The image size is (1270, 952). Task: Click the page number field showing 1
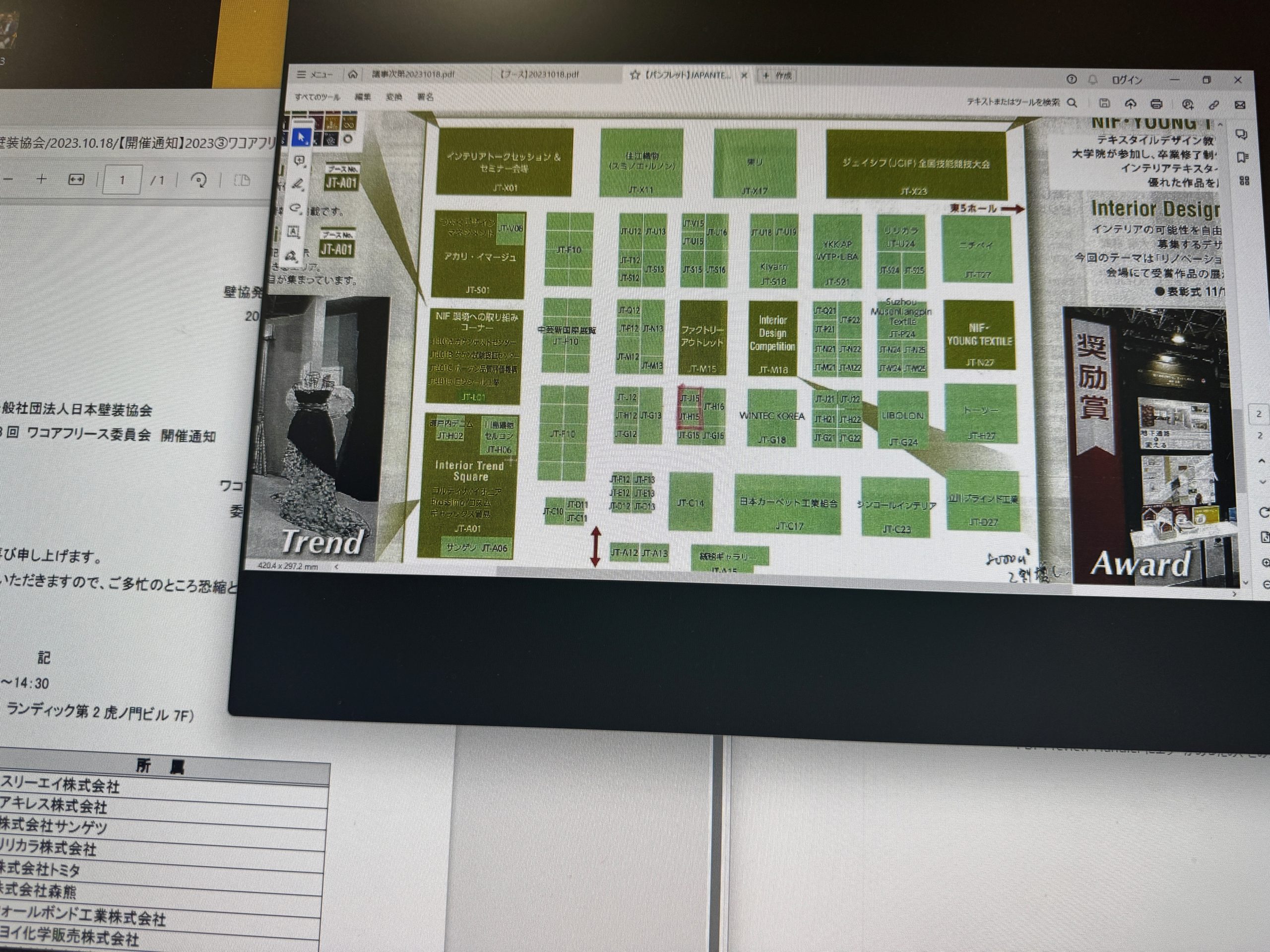[122, 180]
